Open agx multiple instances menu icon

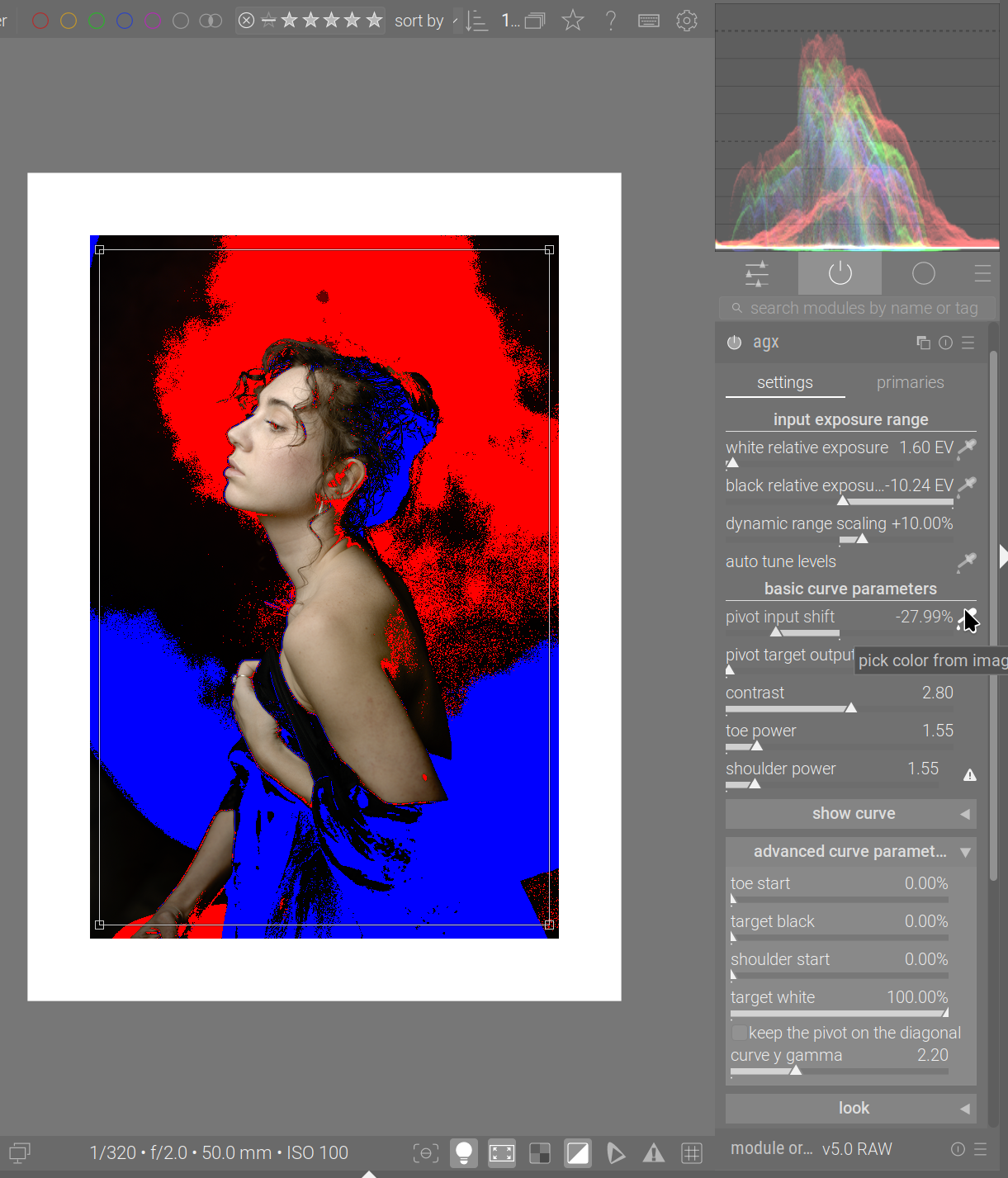click(923, 343)
